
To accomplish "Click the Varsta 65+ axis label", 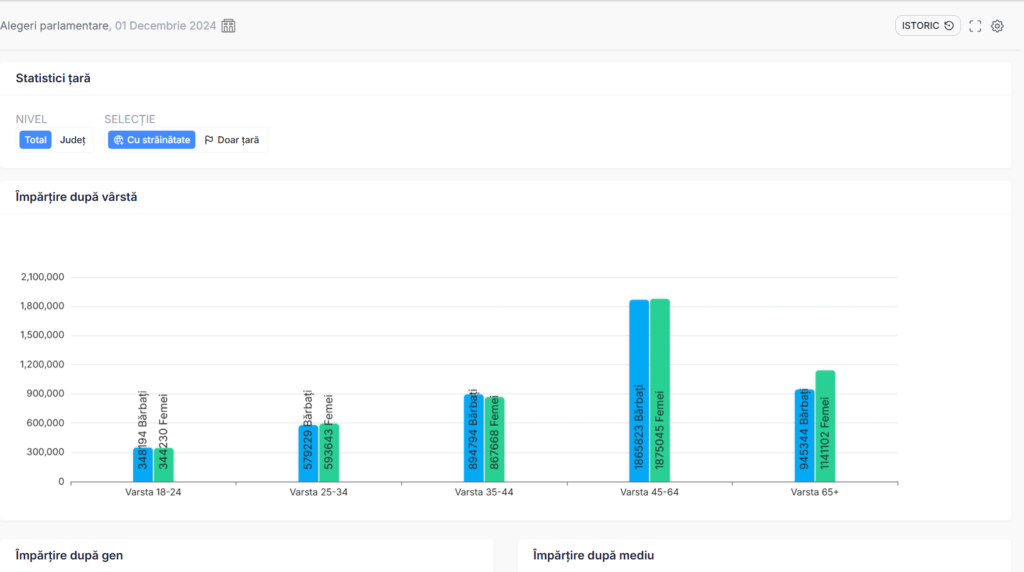I will click(814, 492).
